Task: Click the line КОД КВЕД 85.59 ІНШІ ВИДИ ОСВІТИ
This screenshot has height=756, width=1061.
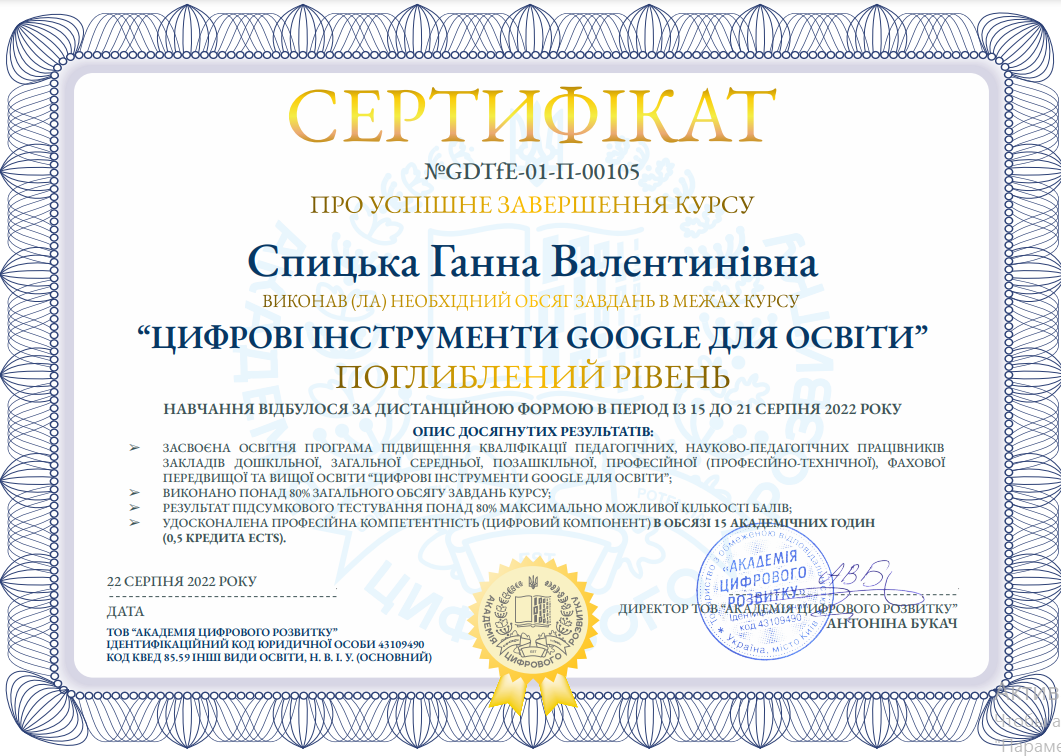Action: click(269, 657)
